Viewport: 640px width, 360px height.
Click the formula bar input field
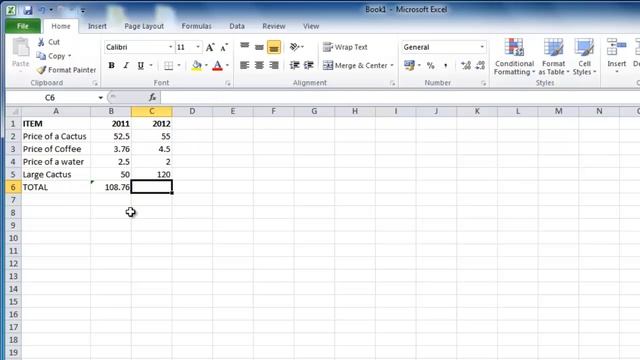(400, 98)
